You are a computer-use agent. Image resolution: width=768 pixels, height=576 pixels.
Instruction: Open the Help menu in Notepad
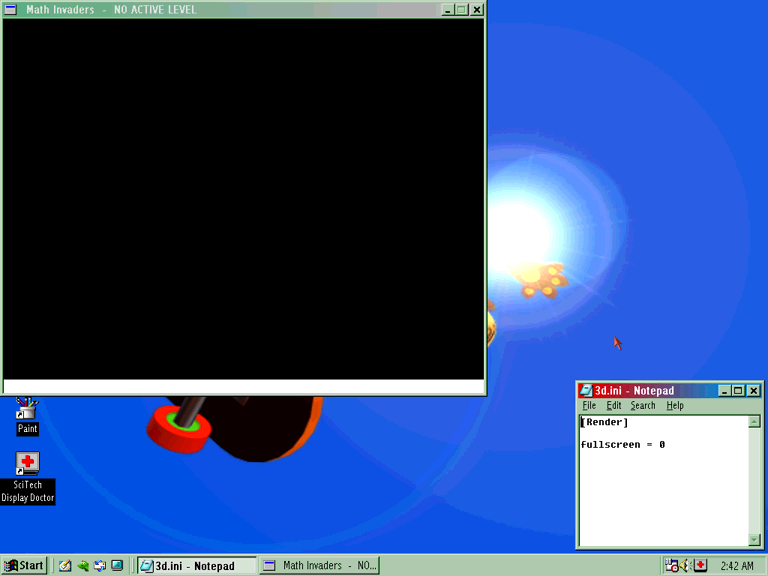[x=675, y=406]
